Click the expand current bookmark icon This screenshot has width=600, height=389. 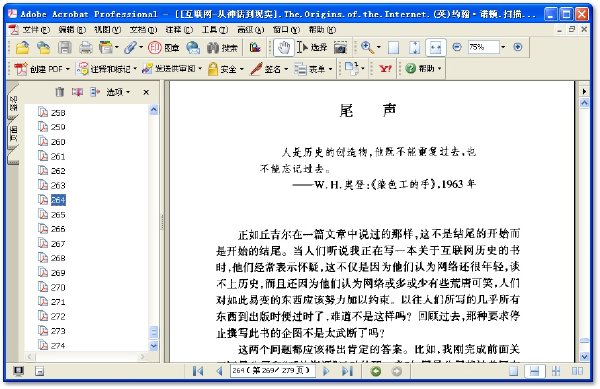pyautogui.click(x=95, y=92)
